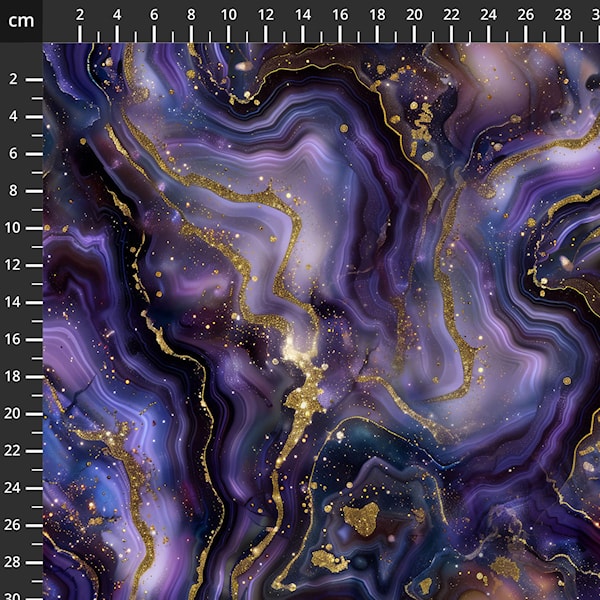Click the 24 mark on the left ruler
600x600 pixels.
[16, 487]
